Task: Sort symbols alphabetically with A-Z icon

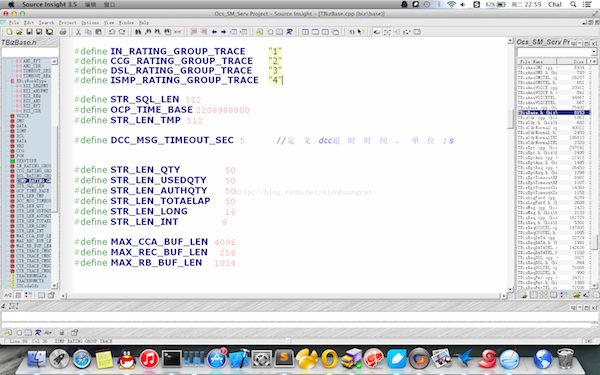Action: point(8,295)
